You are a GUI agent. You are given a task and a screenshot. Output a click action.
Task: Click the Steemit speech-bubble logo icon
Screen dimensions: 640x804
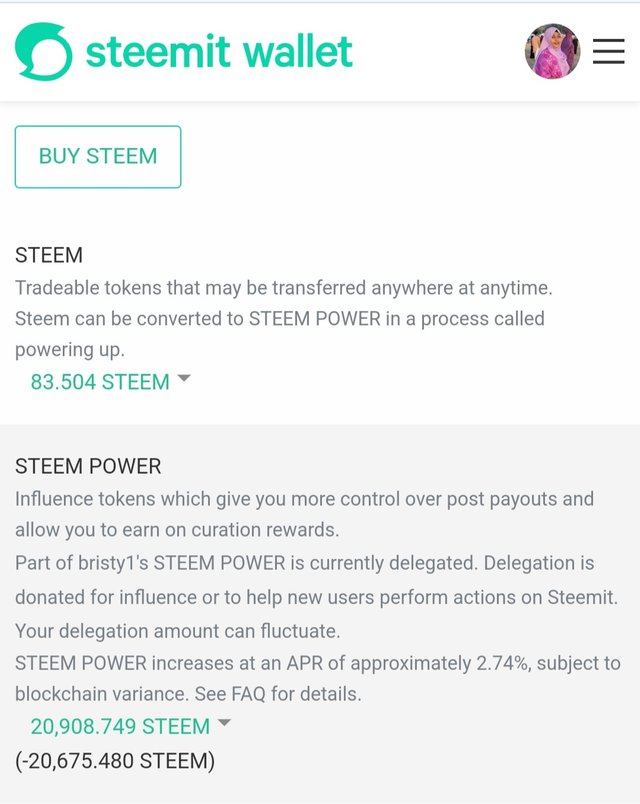44,51
